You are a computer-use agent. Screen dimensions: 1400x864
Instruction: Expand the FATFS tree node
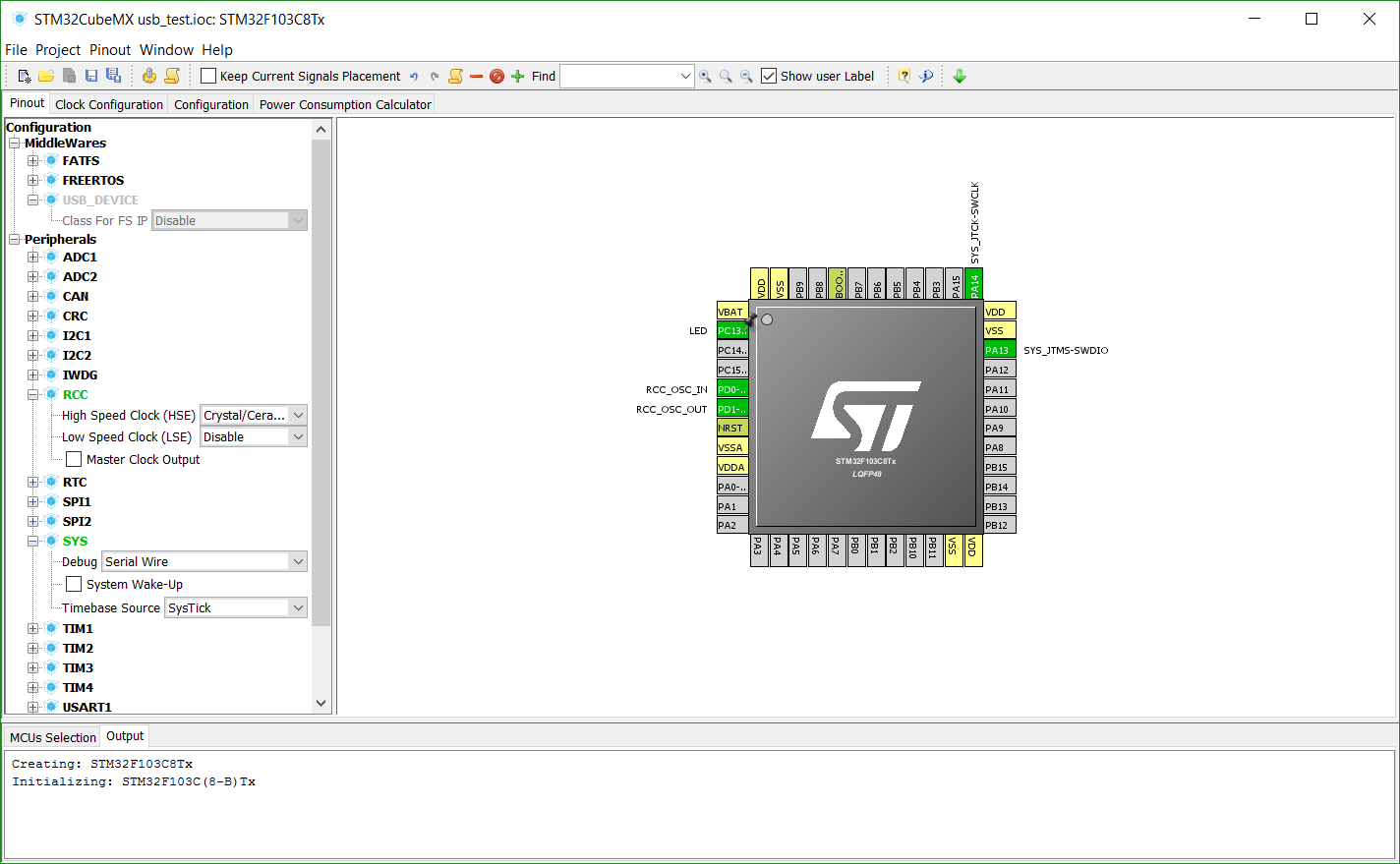pos(33,160)
